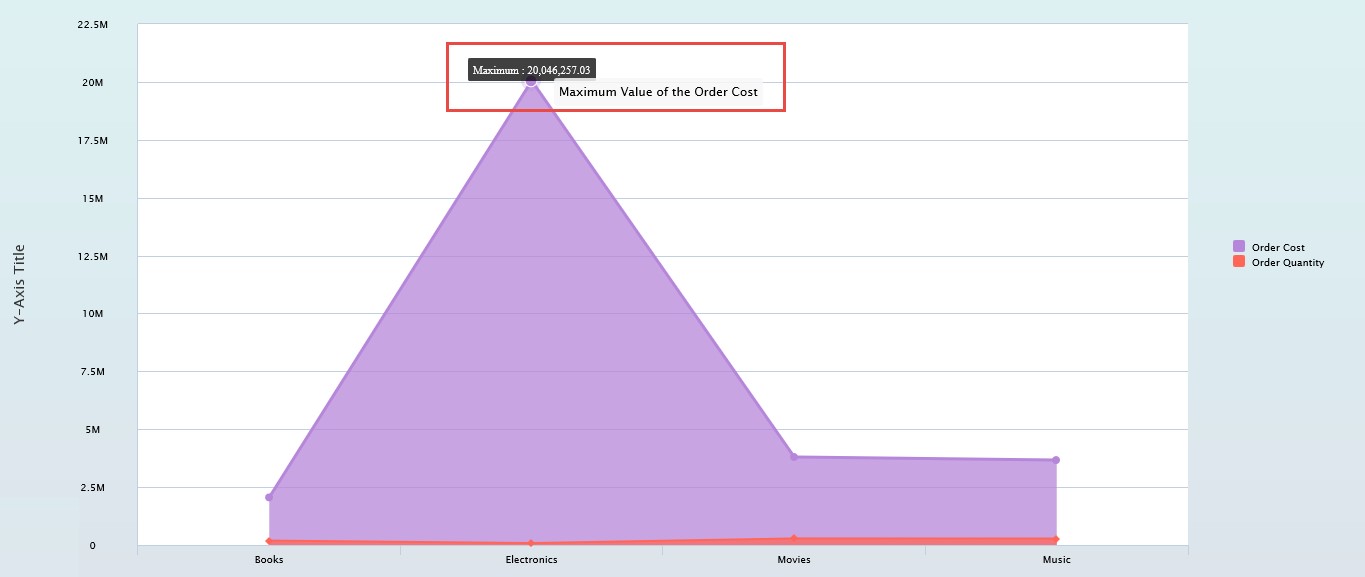Click the dark Maximum value tooltip
1365x577 pixels.
pos(532,70)
